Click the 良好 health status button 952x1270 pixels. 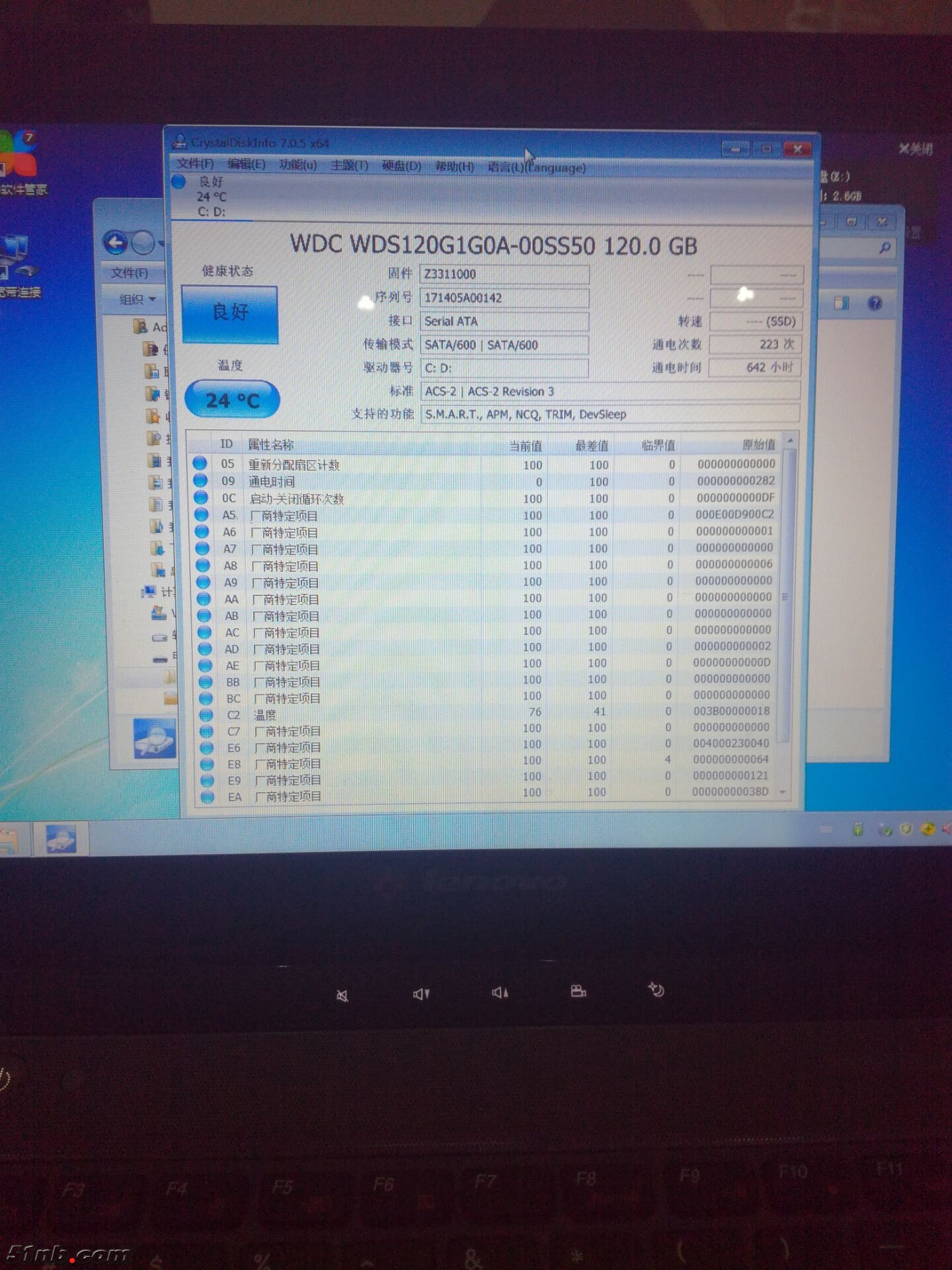(229, 314)
